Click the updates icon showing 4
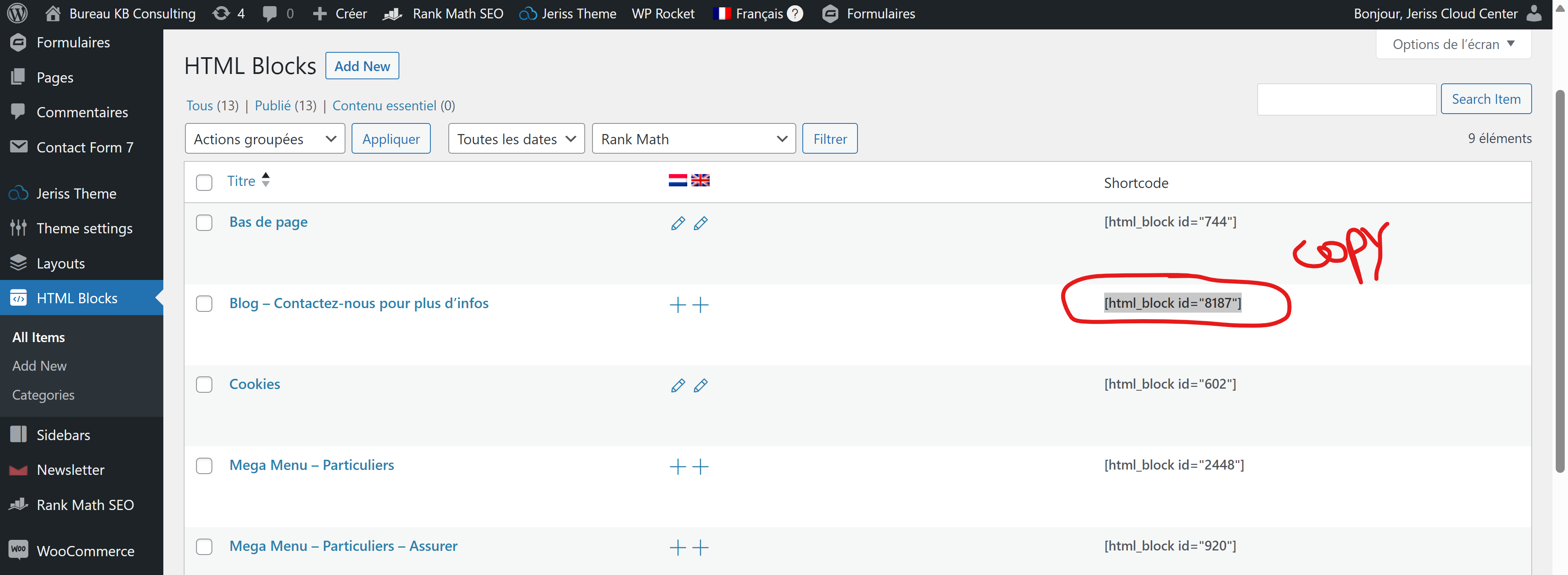Viewport: 1568px width, 575px height. click(221, 13)
